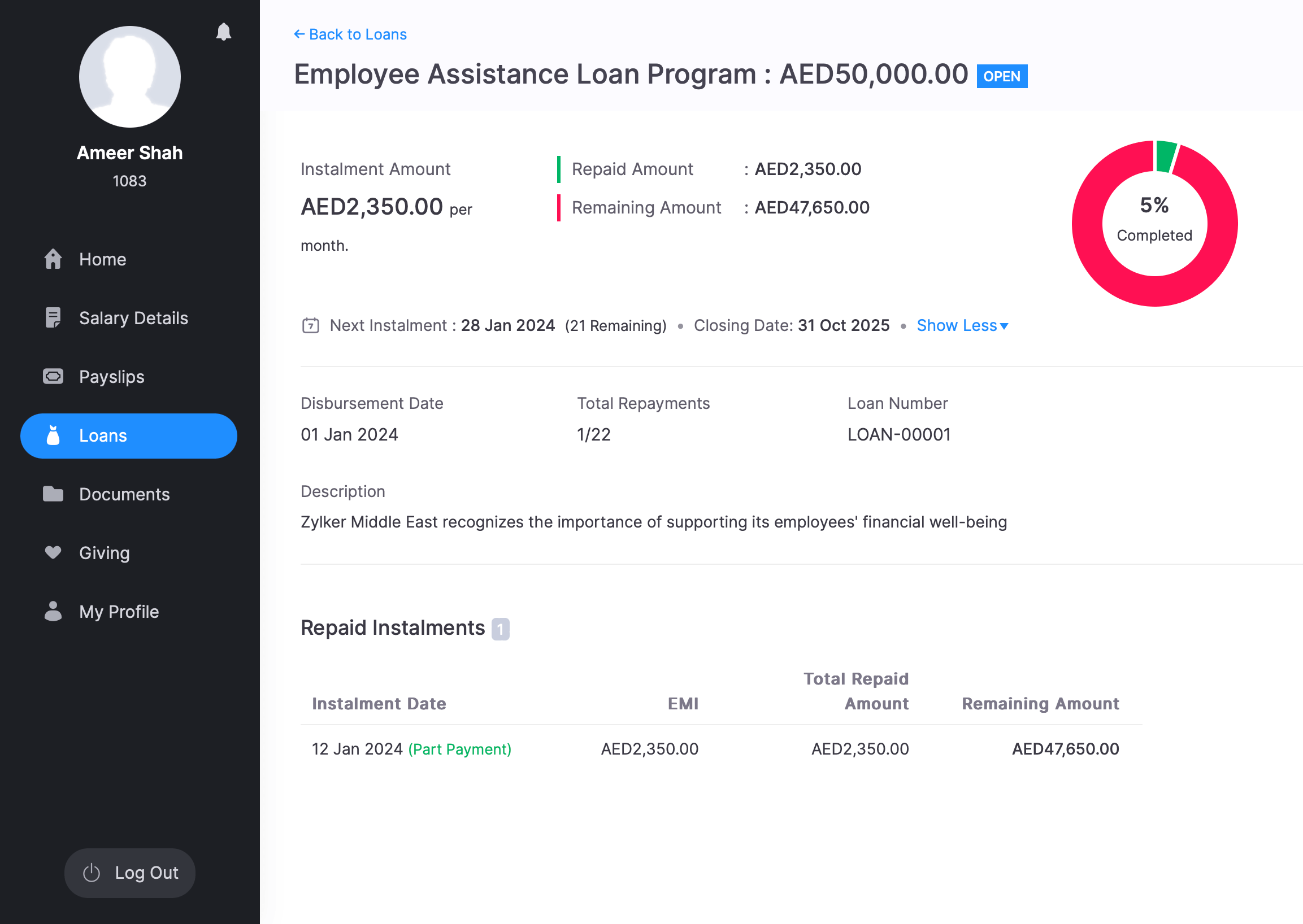
Task: Click the Salary Details document icon
Action: pyautogui.click(x=53, y=317)
